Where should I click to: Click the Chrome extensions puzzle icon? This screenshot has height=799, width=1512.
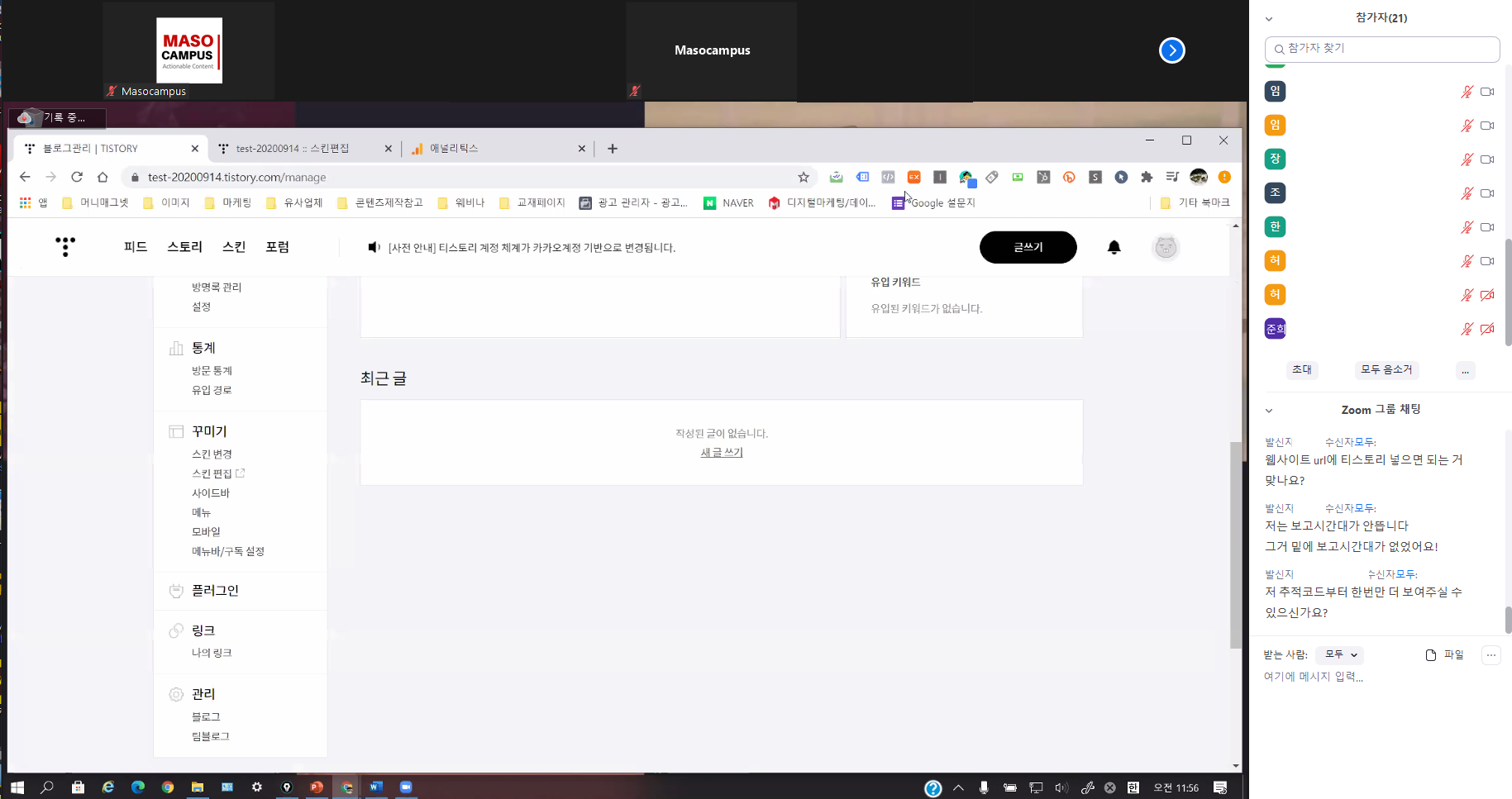tap(1147, 177)
